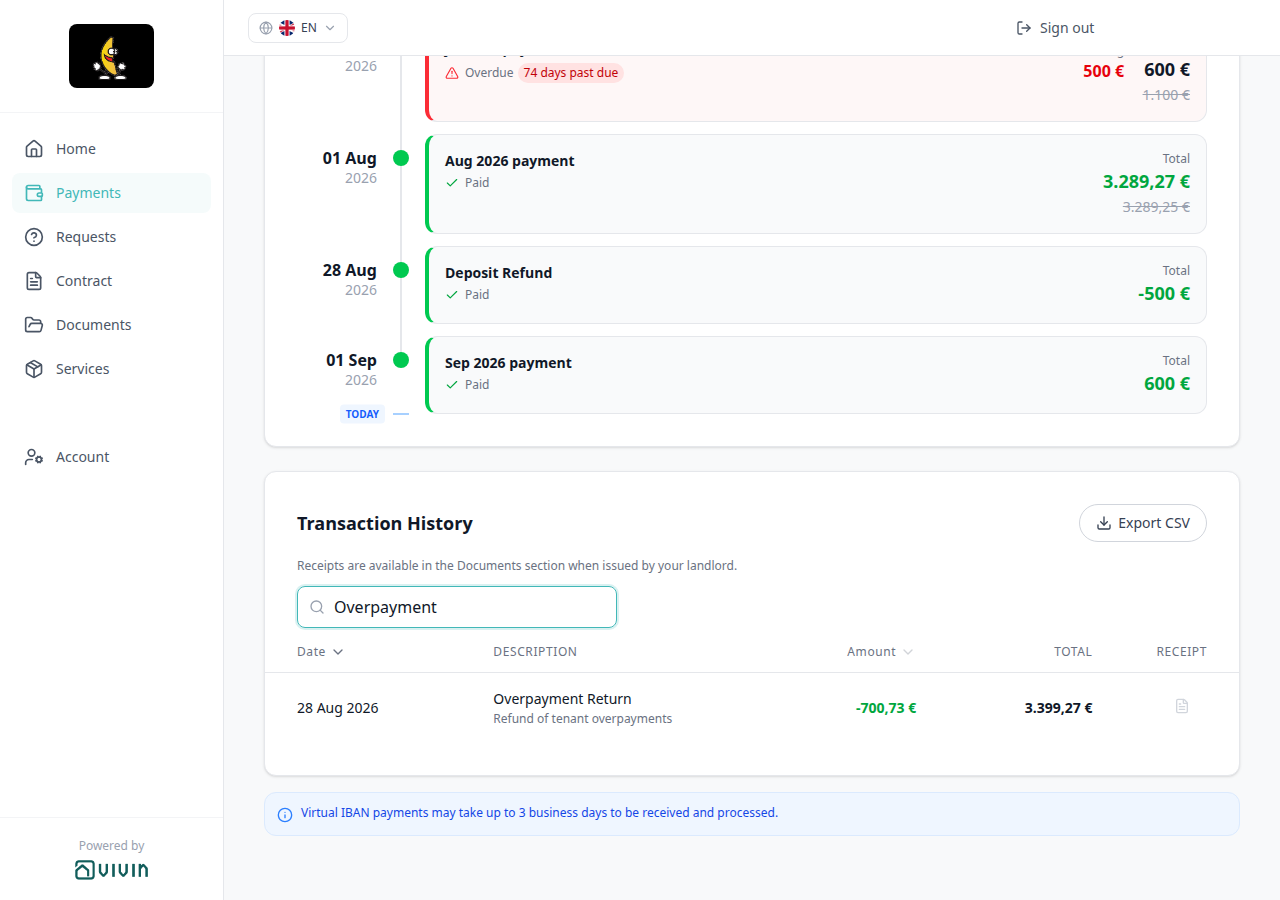Click the Transaction History heading

pyautogui.click(x=385, y=524)
